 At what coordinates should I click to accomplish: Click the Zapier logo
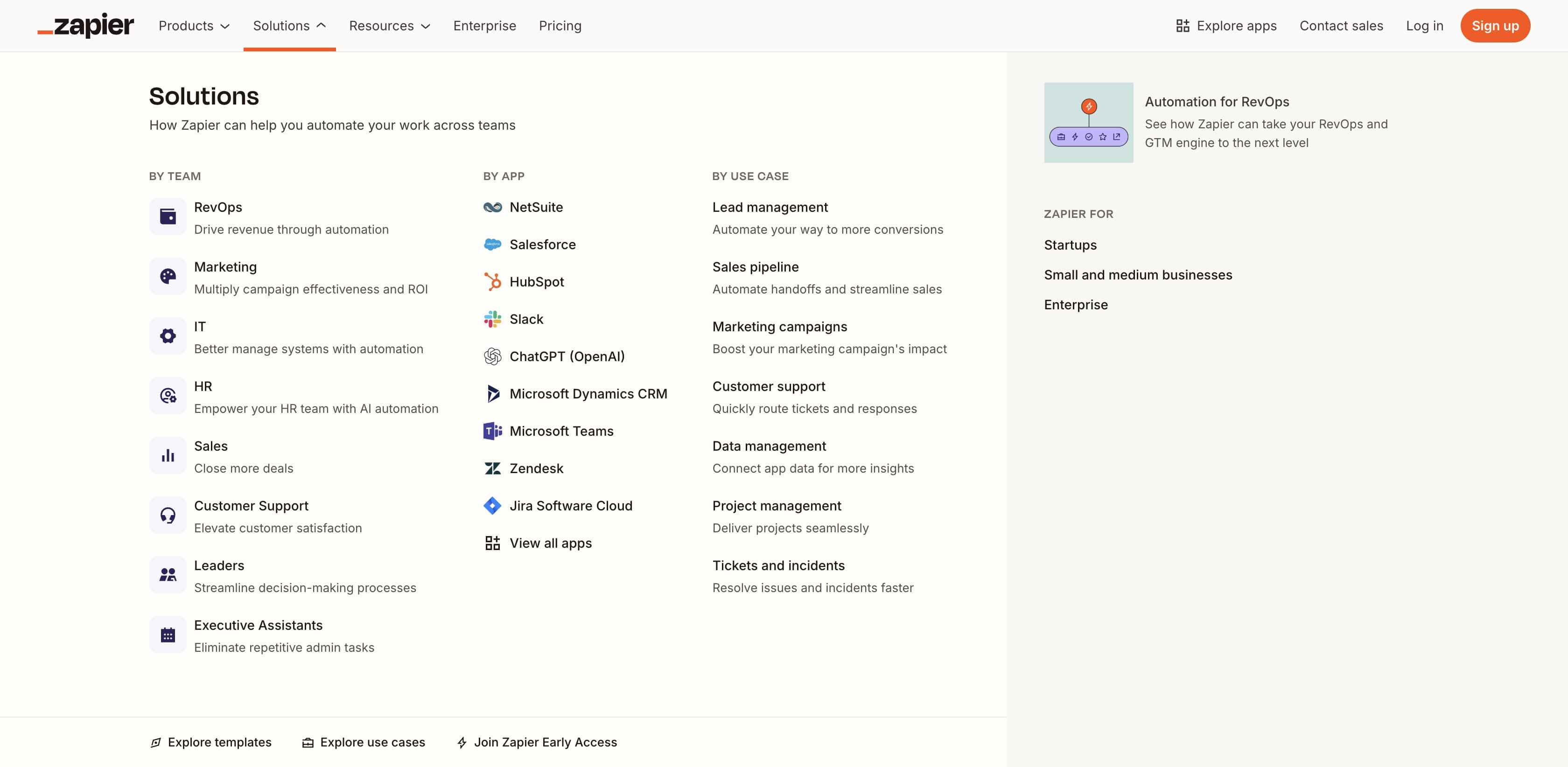(x=85, y=26)
